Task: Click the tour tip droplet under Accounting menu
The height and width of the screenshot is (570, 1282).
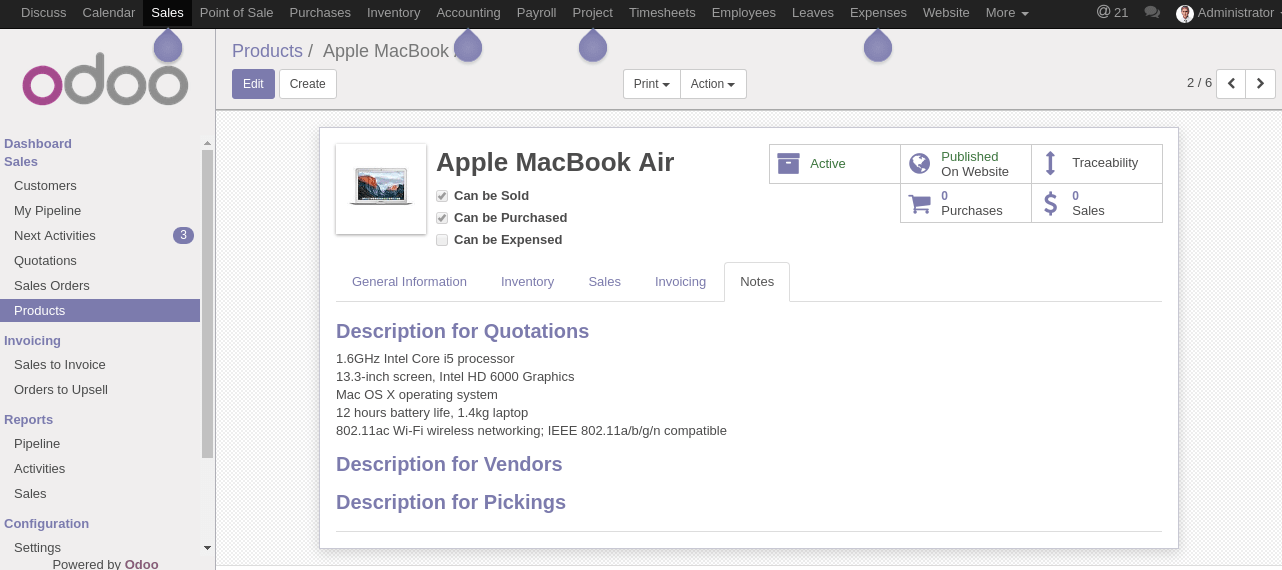Action: [468, 46]
